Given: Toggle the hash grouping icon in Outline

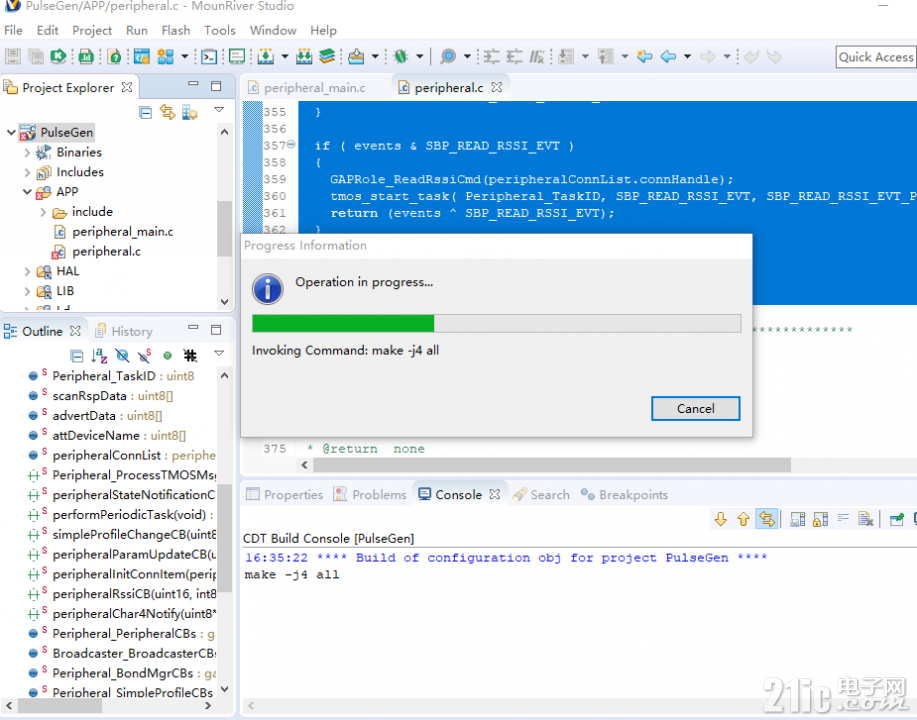Looking at the screenshot, I should (190, 356).
